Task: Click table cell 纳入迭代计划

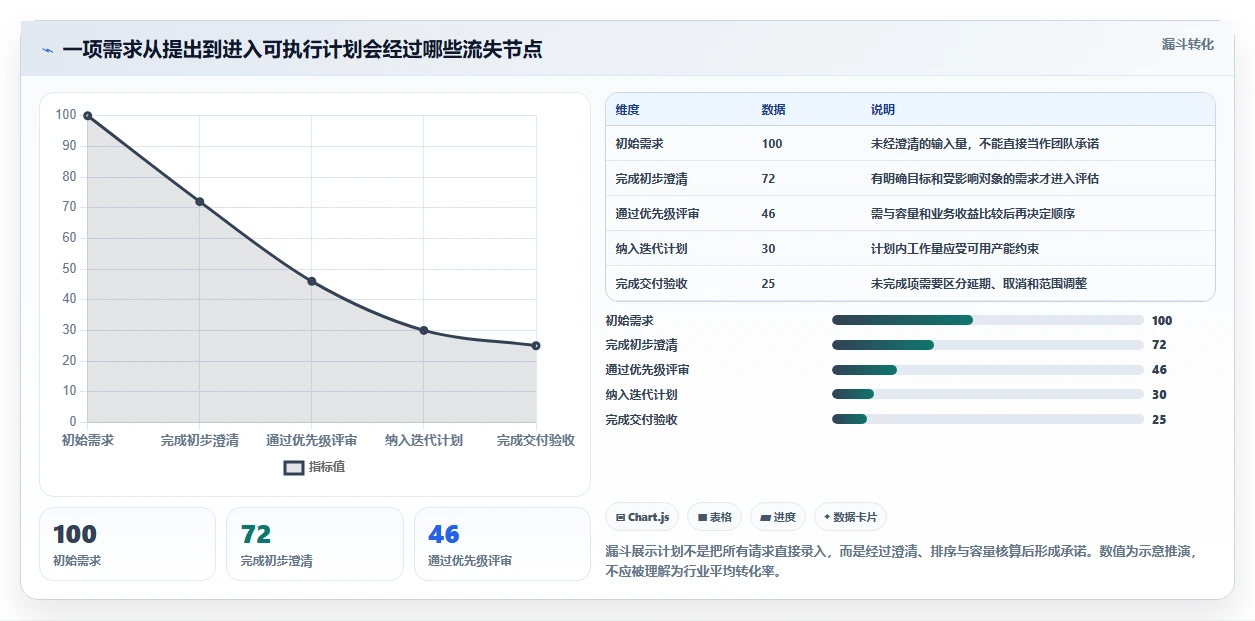Action: click(652, 249)
